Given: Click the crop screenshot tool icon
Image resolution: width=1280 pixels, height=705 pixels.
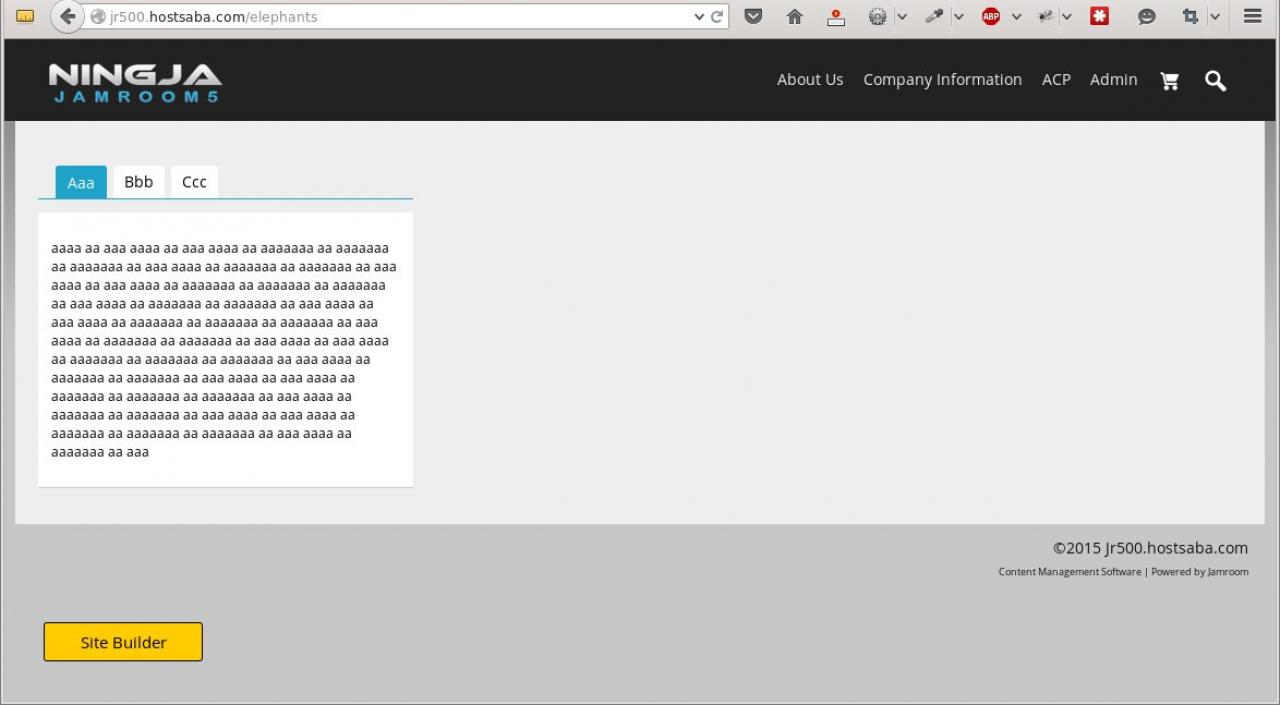Looking at the screenshot, I should click(x=1190, y=16).
